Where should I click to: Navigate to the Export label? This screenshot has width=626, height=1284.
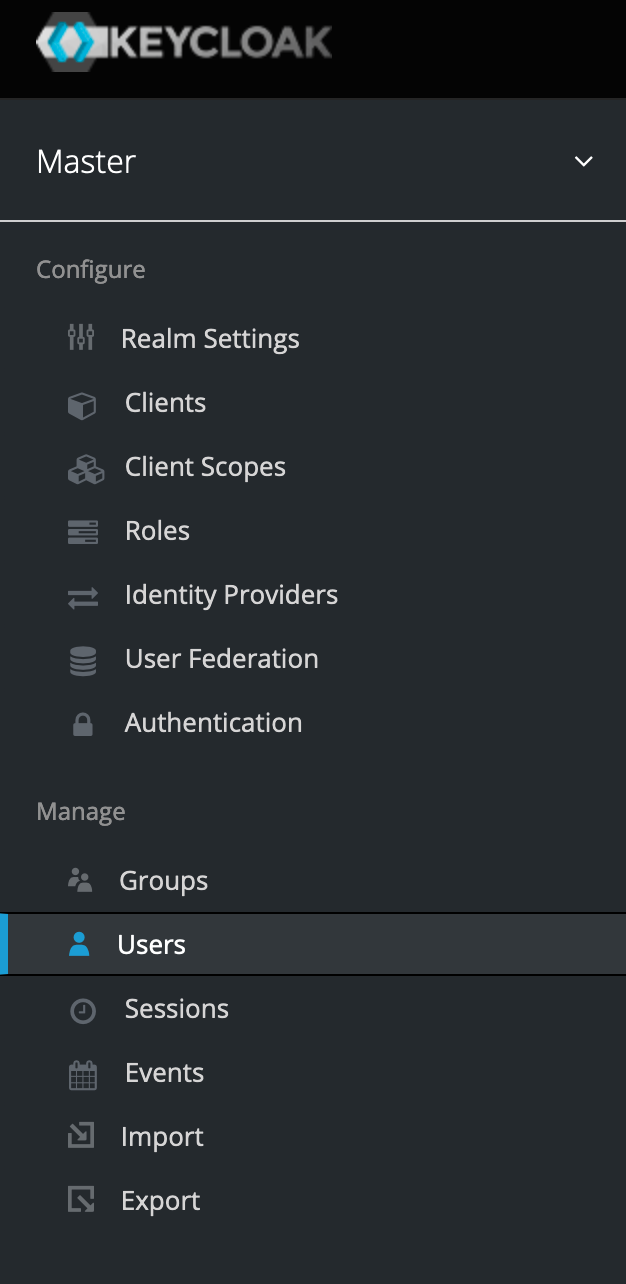pos(160,1201)
